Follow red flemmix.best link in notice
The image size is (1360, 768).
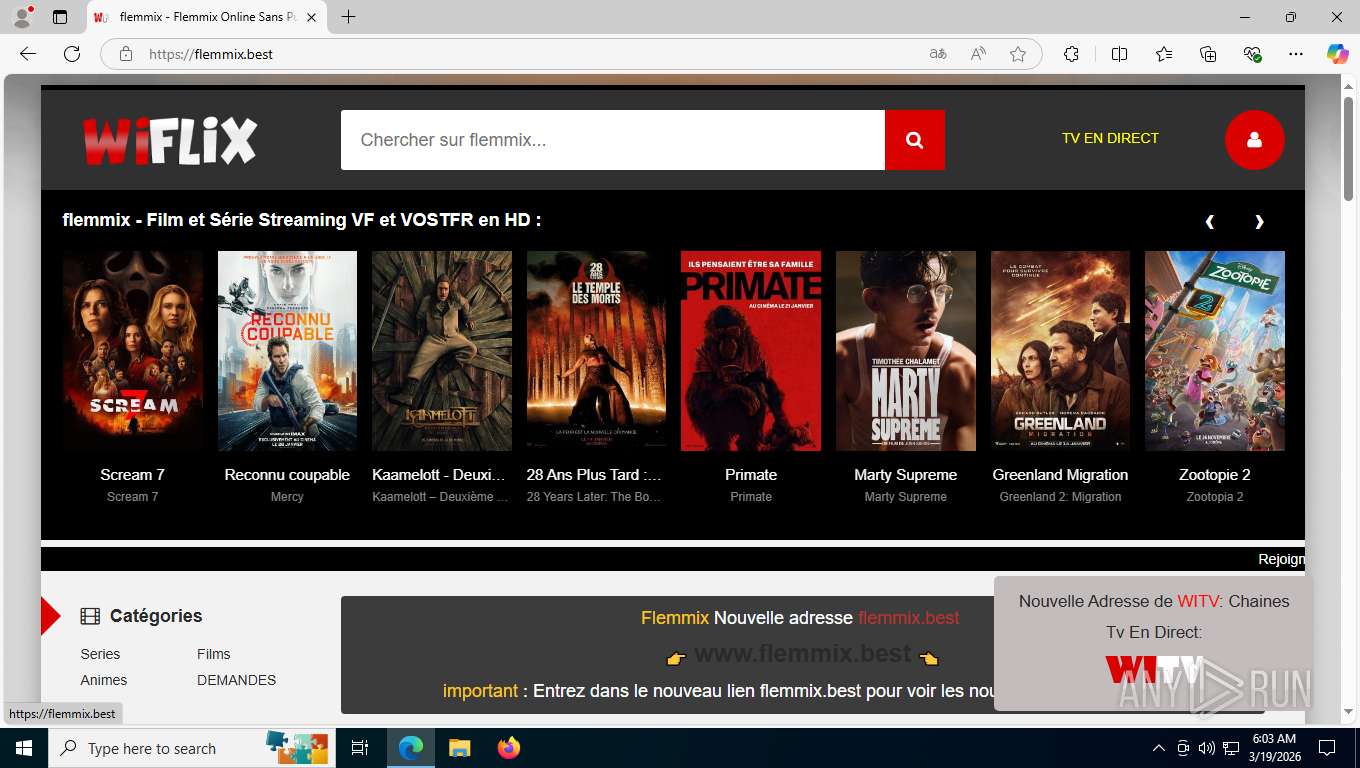click(x=908, y=618)
